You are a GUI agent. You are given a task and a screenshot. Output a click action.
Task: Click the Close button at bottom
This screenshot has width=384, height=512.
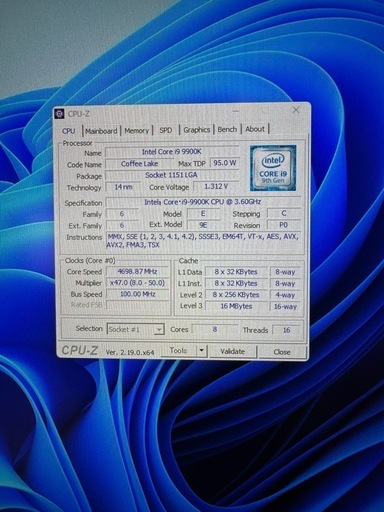[x=282, y=352]
